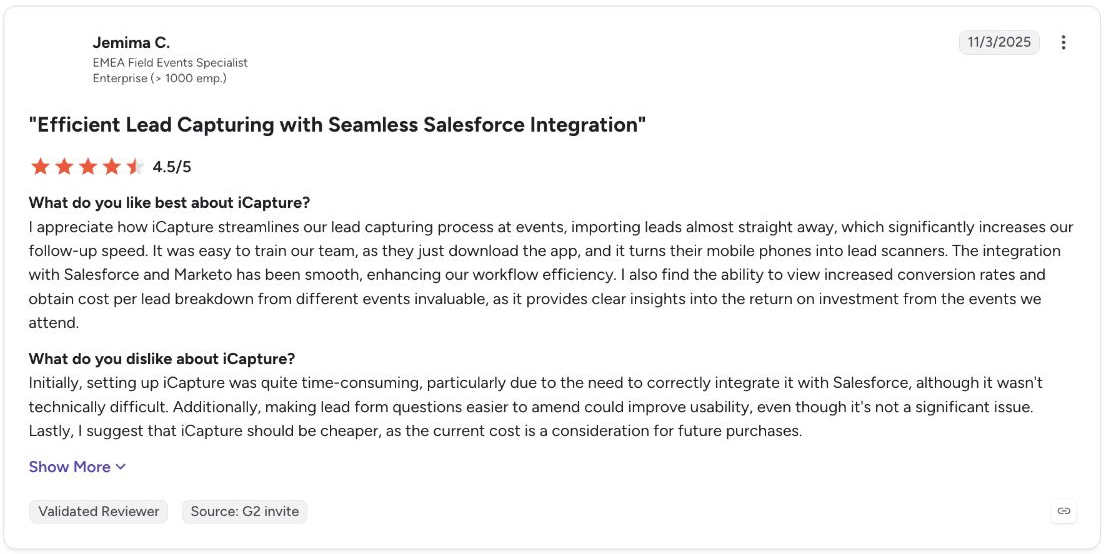Screen dimensions: 1110x554
Task: Open reviewer profile Jemima C.
Action: click(x=132, y=42)
